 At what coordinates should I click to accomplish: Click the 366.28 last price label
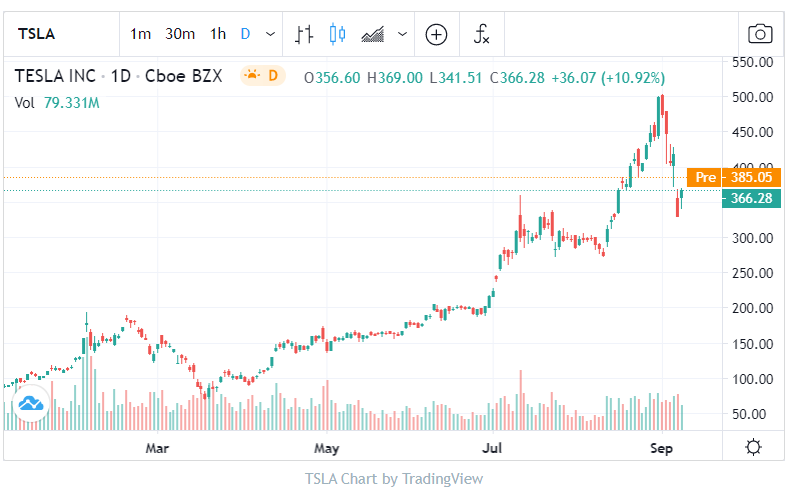(751, 198)
